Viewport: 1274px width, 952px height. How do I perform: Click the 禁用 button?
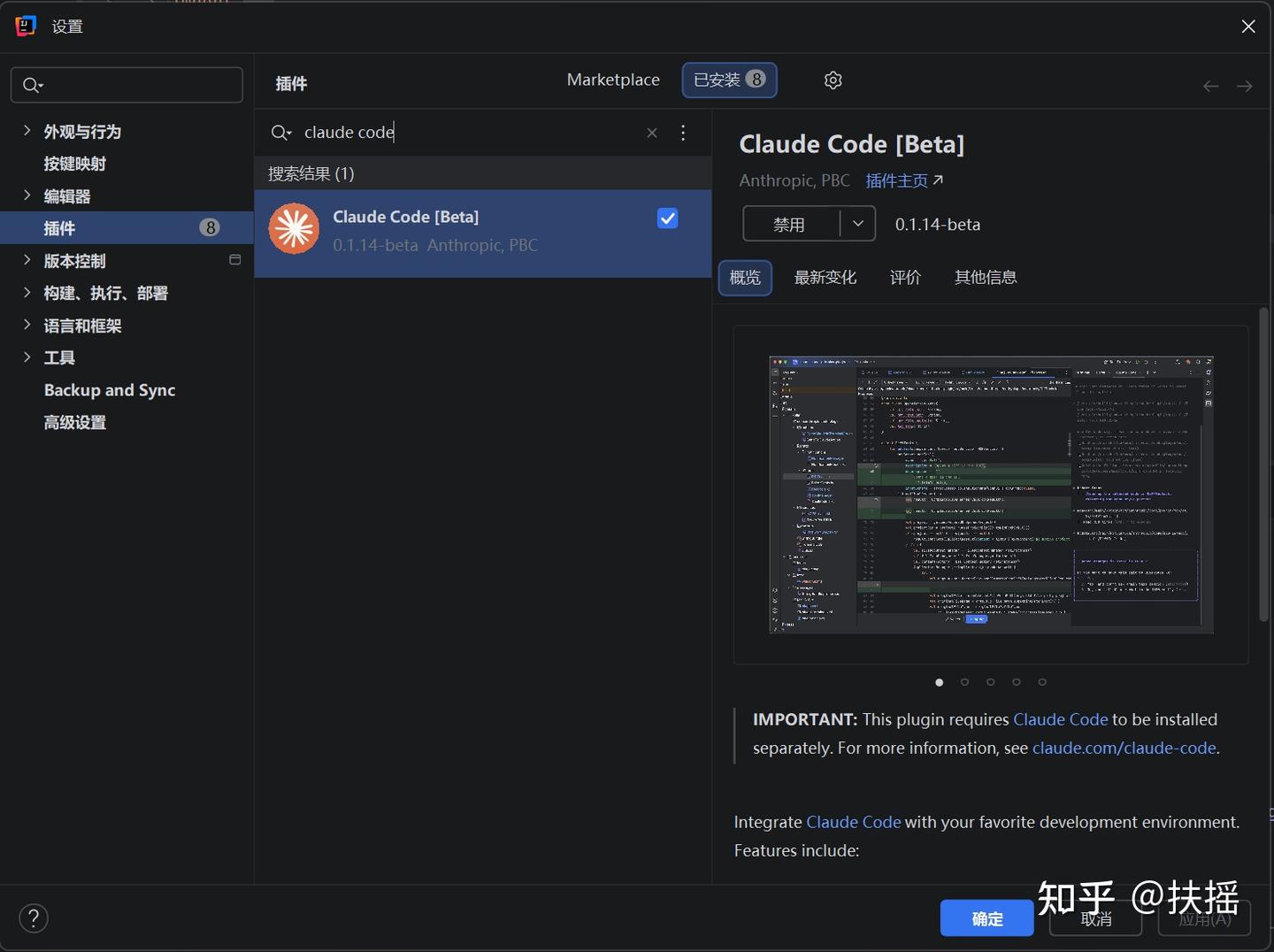click(x=790, y=224)
